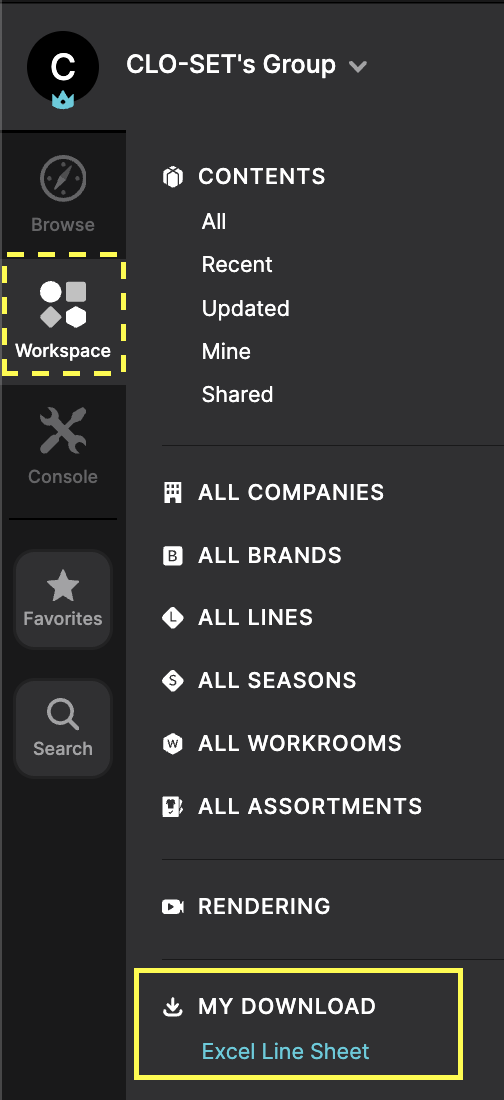Select Recent under Contents

(x=237, y=264)
